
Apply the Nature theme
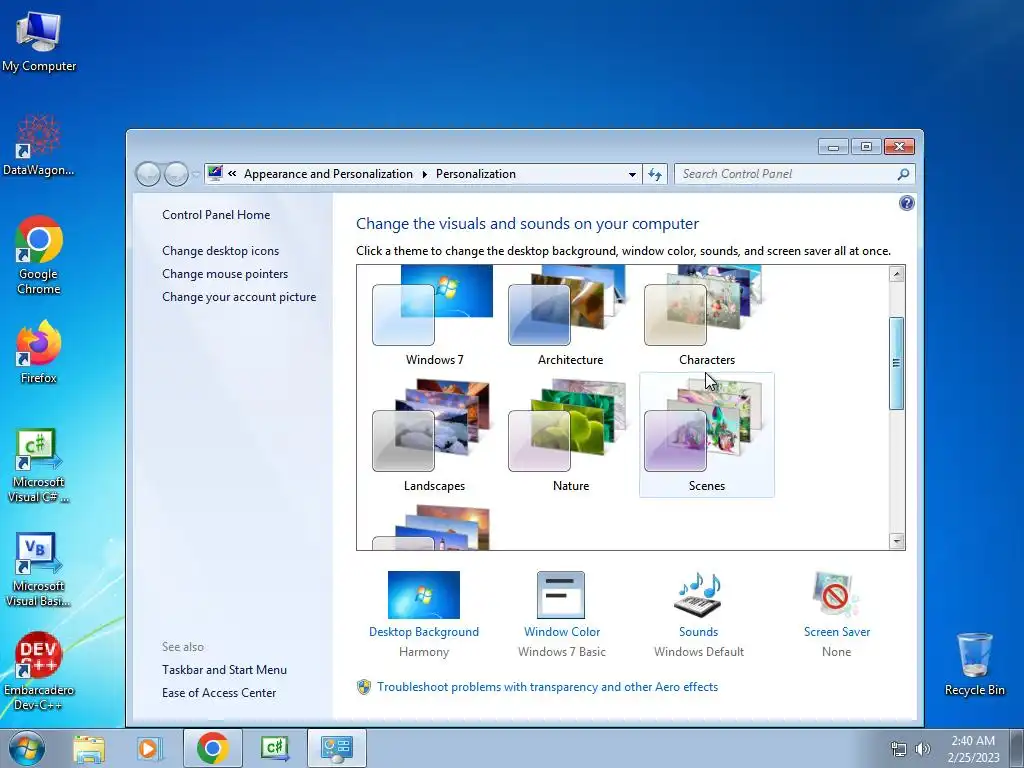click(570, 436)
